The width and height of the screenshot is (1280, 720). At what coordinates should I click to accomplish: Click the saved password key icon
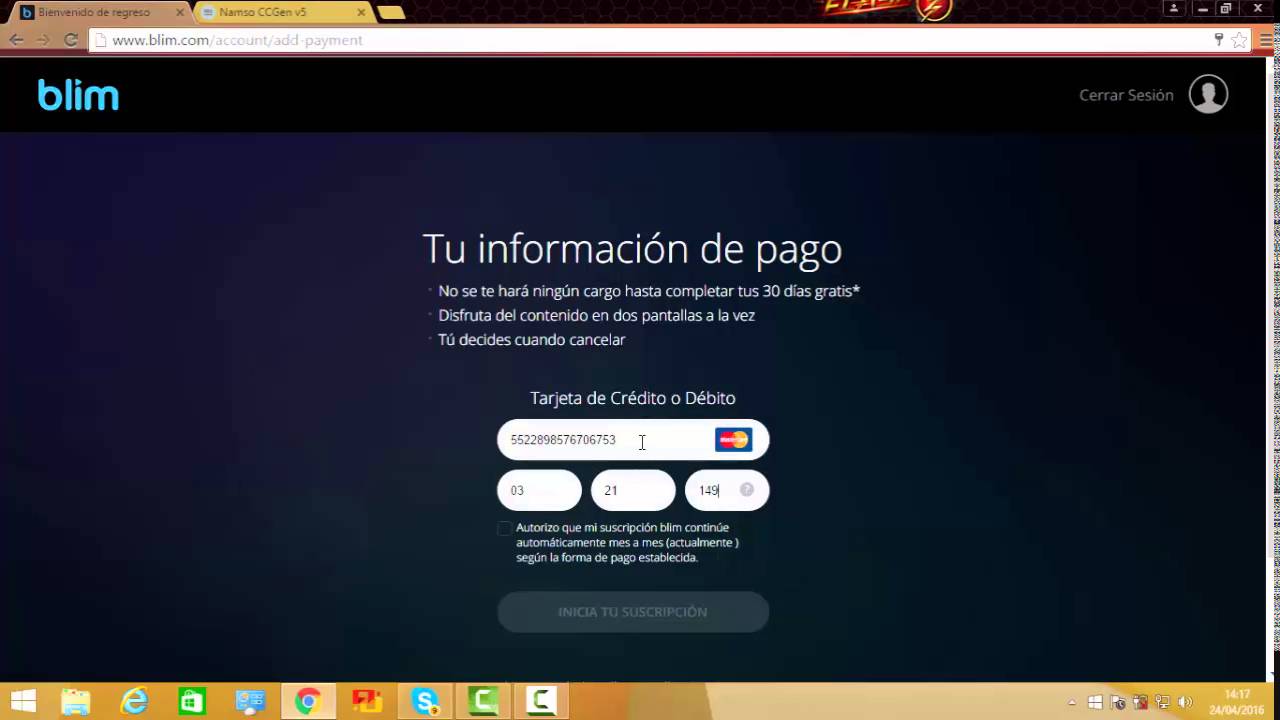[1218, 40]
